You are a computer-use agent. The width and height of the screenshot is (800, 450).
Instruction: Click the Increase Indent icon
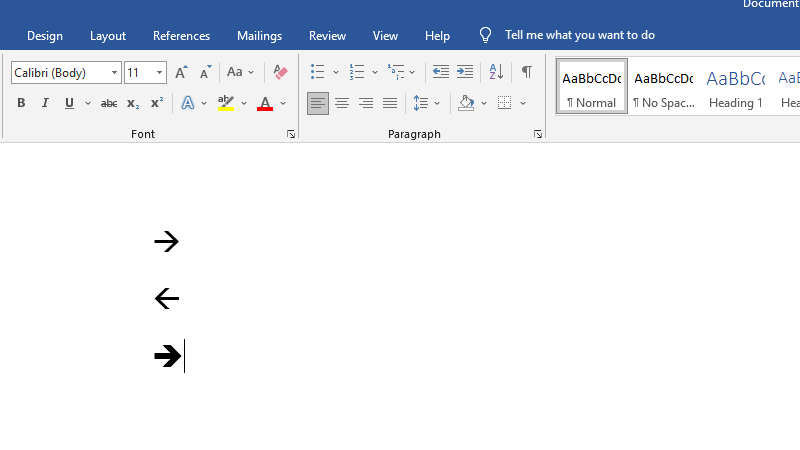point(465,72)
